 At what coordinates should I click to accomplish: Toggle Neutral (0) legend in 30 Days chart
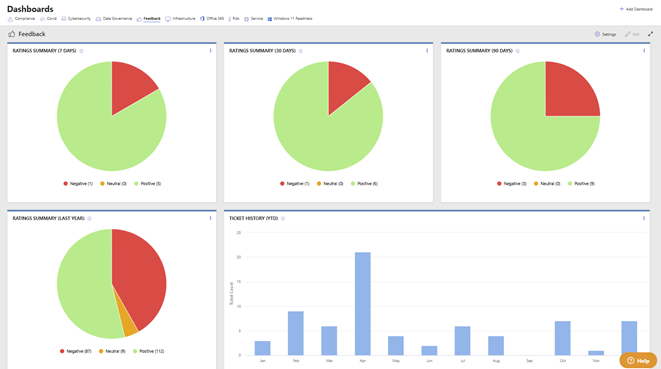pos(330,183)
